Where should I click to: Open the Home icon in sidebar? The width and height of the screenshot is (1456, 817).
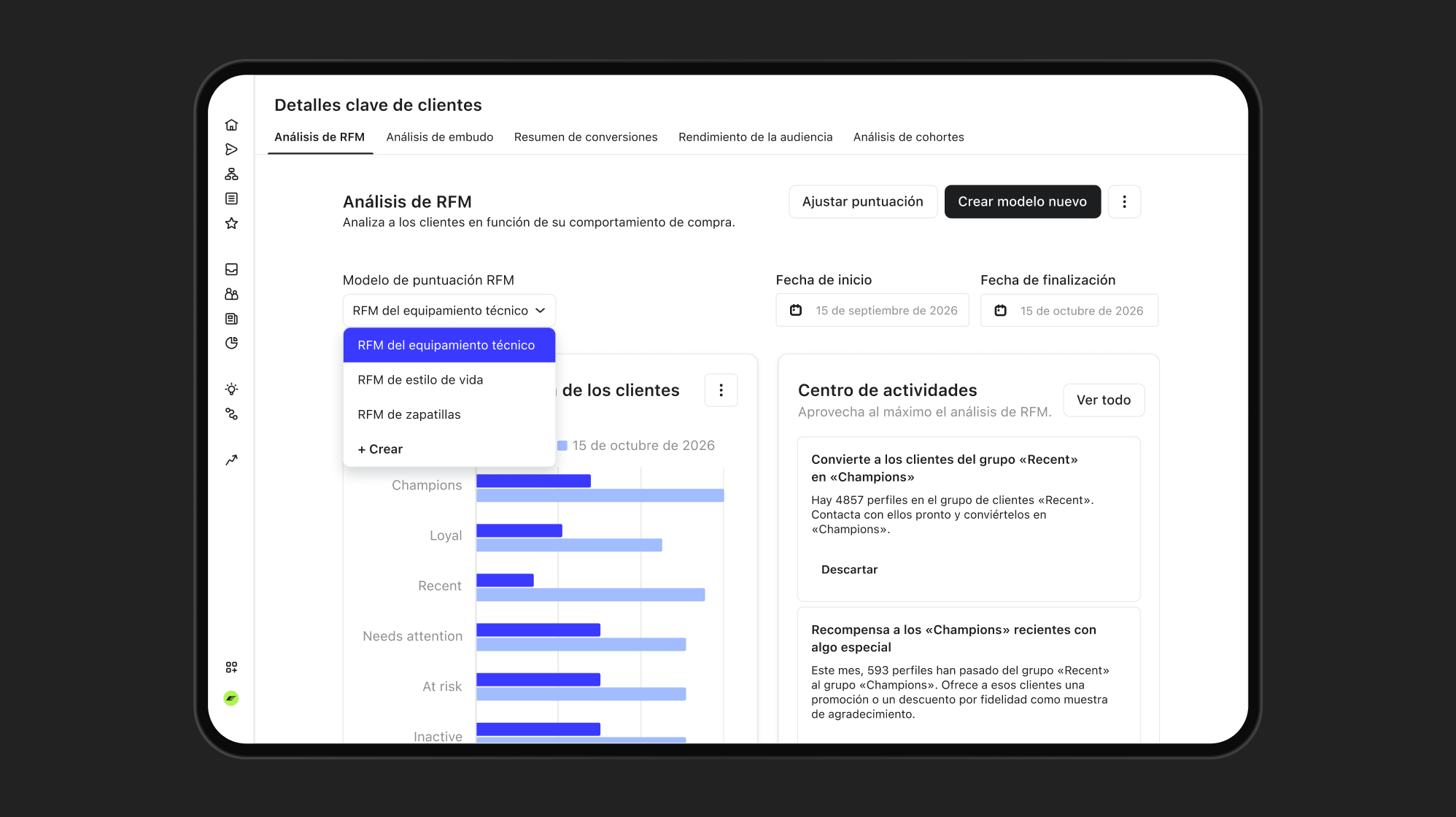(231, 125)
